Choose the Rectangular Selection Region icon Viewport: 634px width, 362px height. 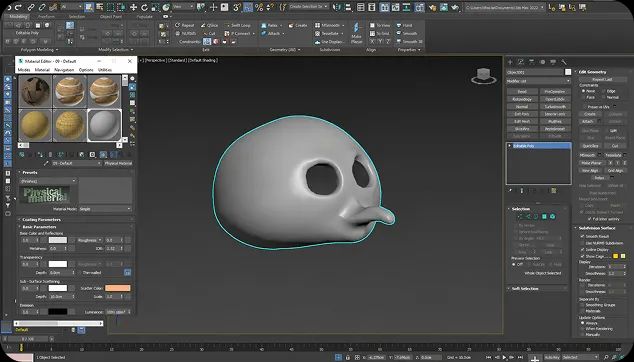110,7
